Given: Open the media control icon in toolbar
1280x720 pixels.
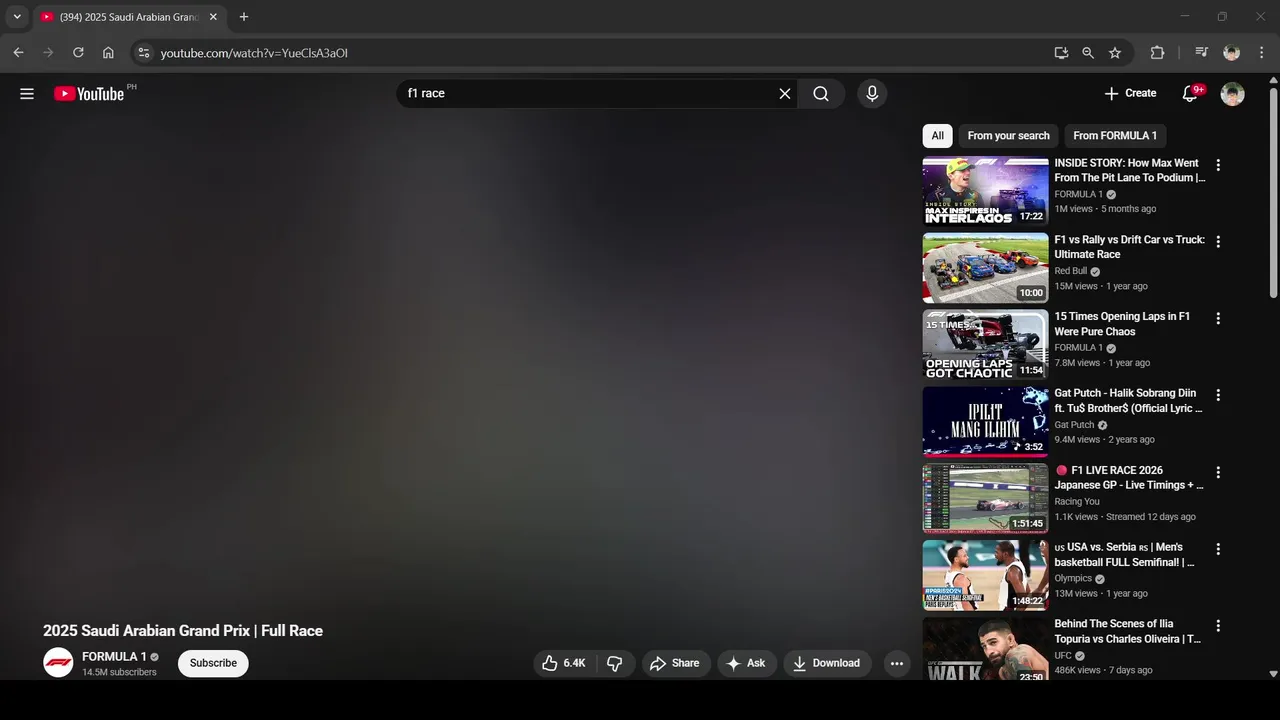Looking at the screenshot, I should point(1202,53).
